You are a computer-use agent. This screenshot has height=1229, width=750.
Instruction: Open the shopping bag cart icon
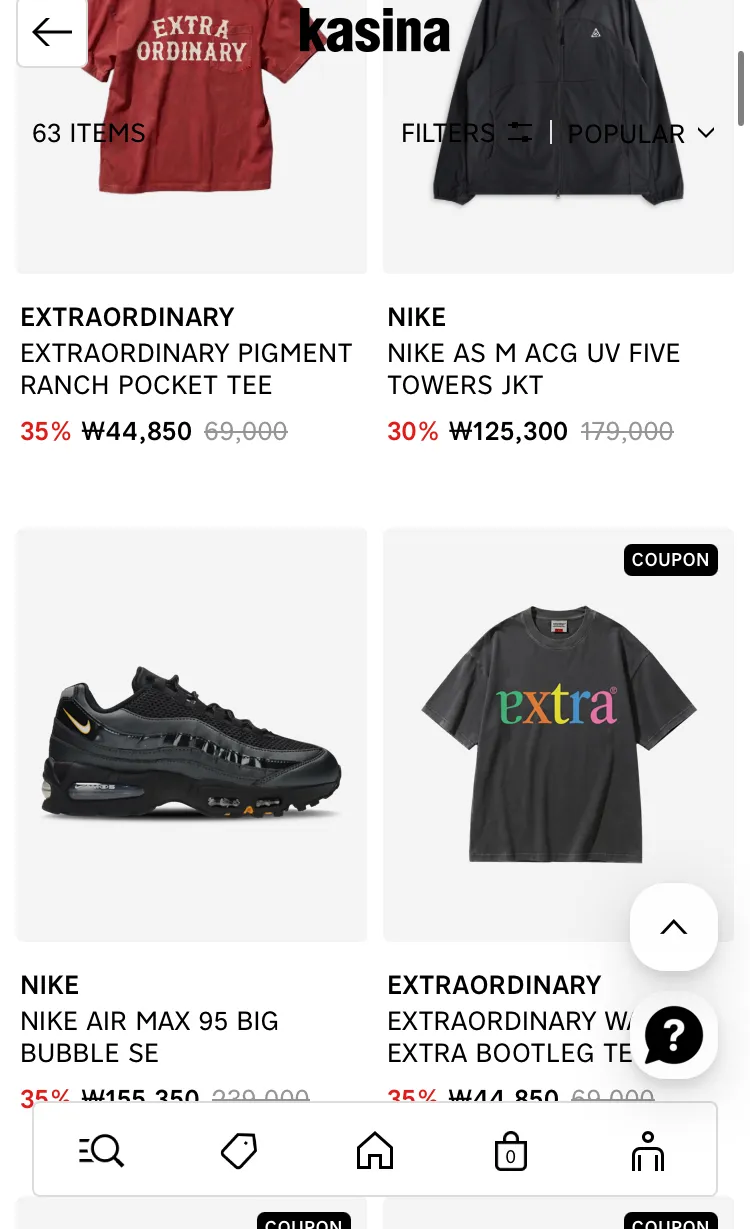coord(511,1151)
